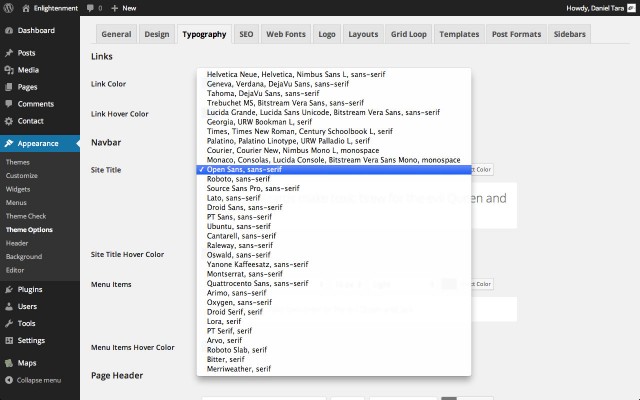Click the Posts pin icon in sidebar

[9, 53]
